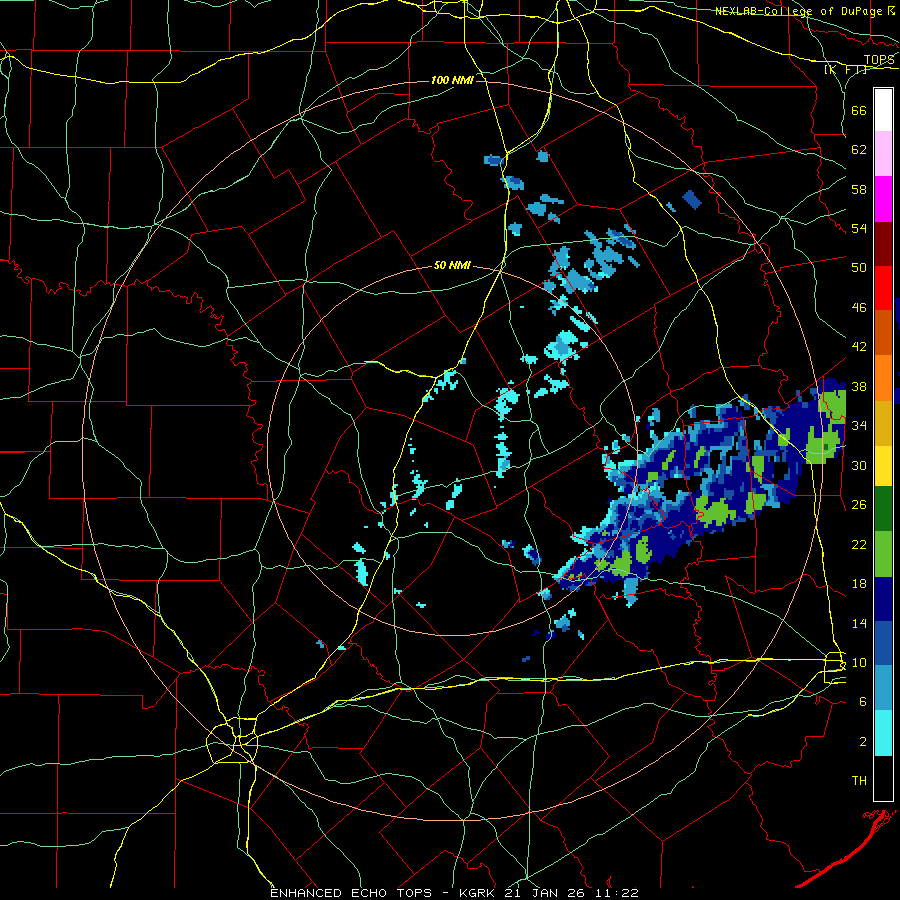This screenshot has height=900, width=900.
Task: Click the 'TH' threshold legend label
Action: pos(859,781)
